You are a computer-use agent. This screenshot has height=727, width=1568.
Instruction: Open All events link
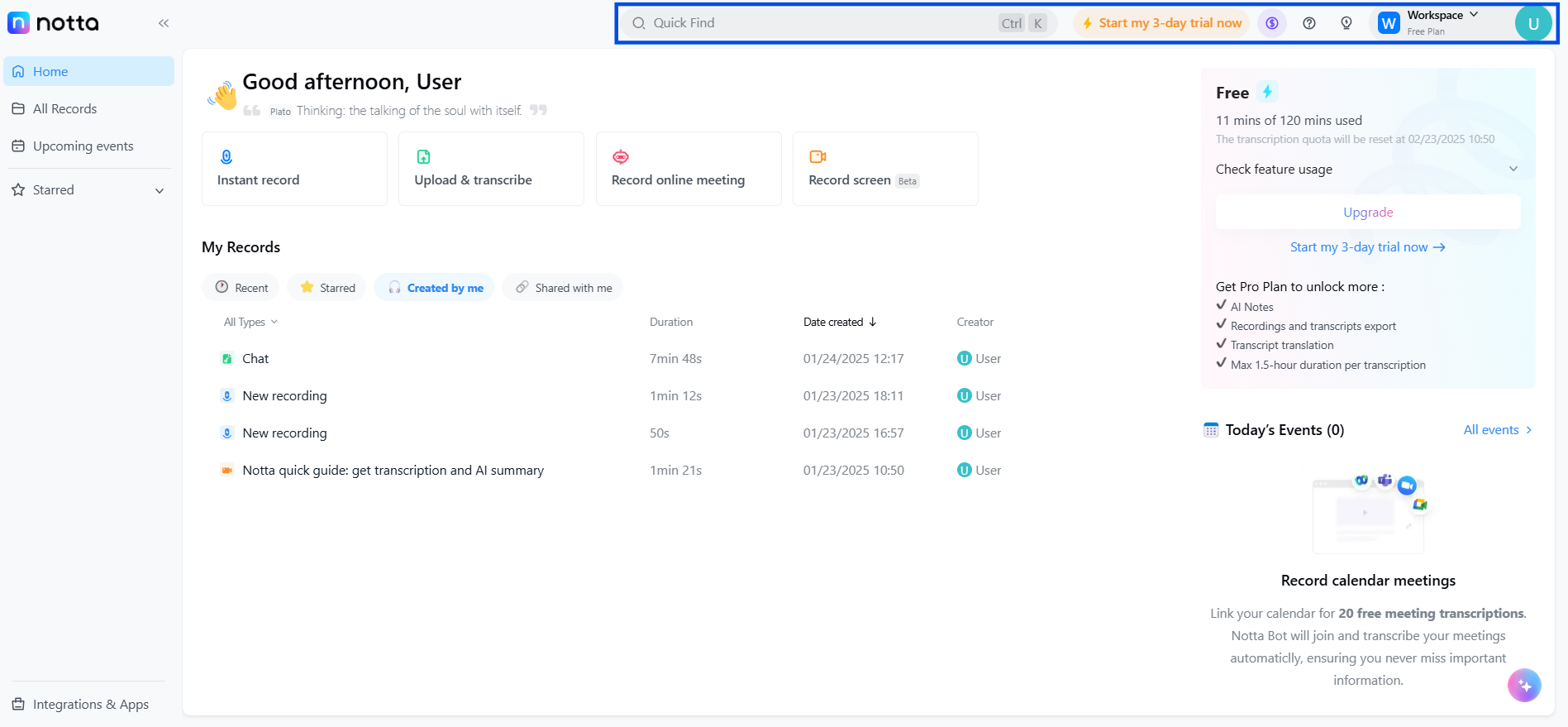point(1498,429)
